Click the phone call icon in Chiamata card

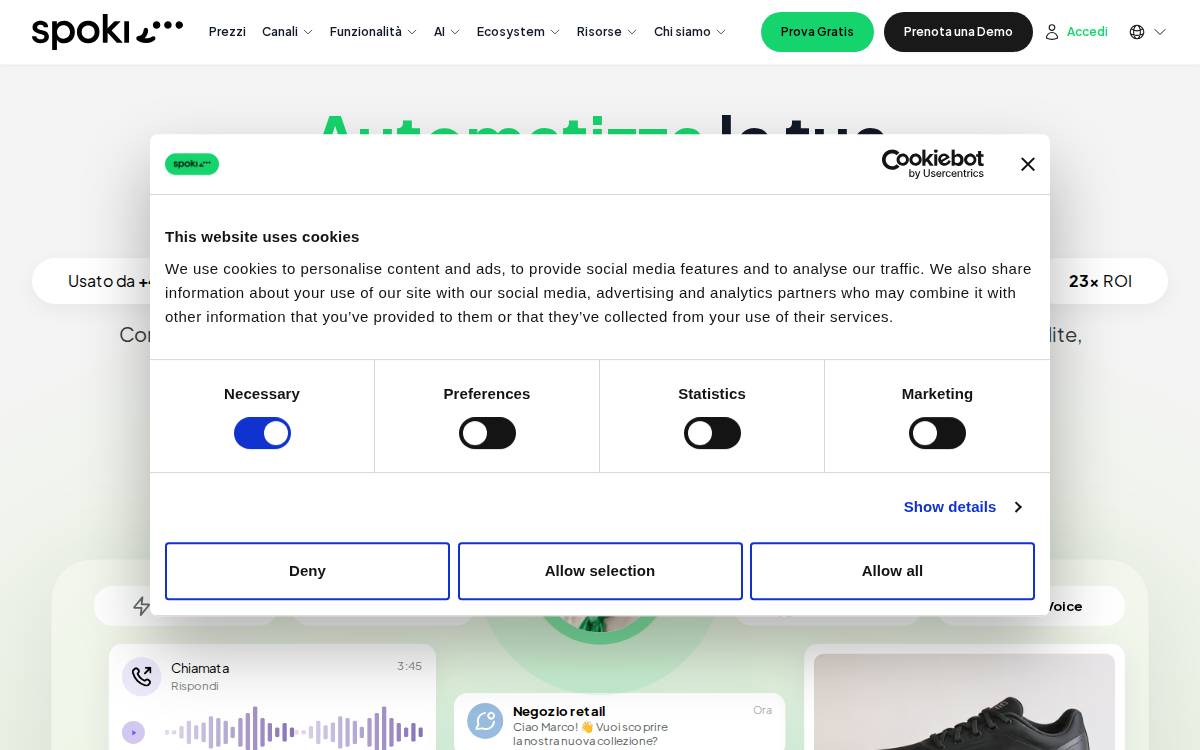click(141, 677)
